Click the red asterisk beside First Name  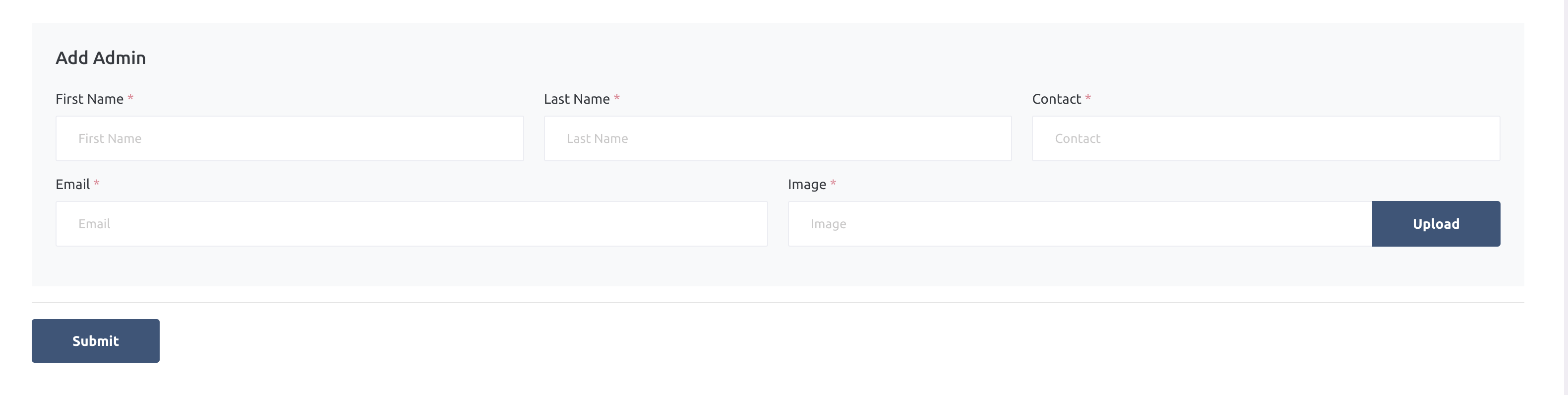[130, 98]
